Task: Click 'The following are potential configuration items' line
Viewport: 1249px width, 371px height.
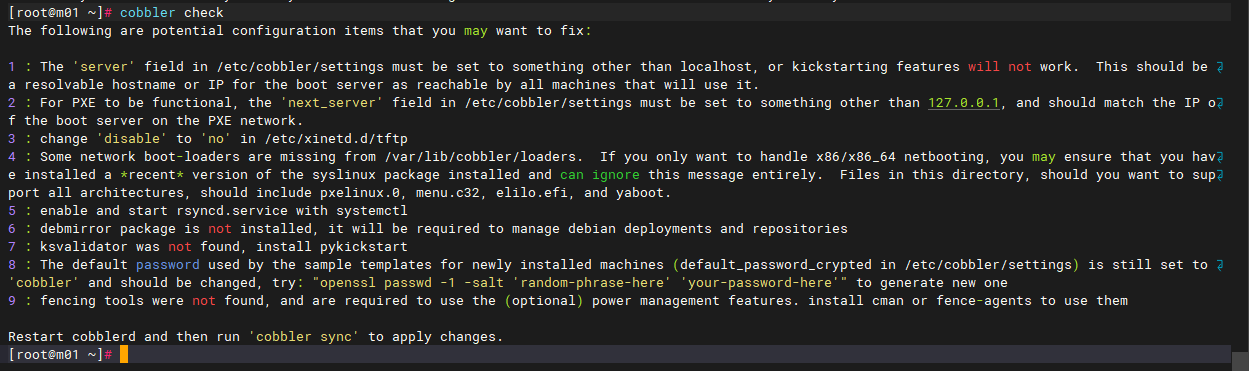Action: [x=300, y=31]
